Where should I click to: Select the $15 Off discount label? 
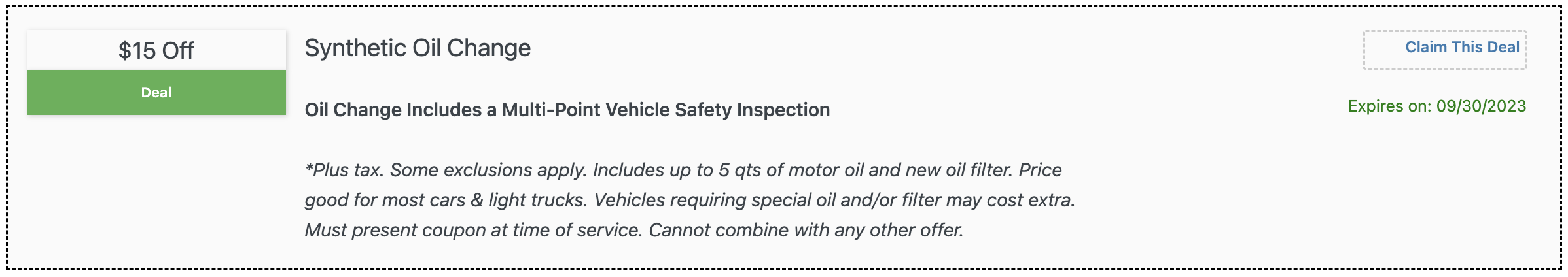[156, 50]
